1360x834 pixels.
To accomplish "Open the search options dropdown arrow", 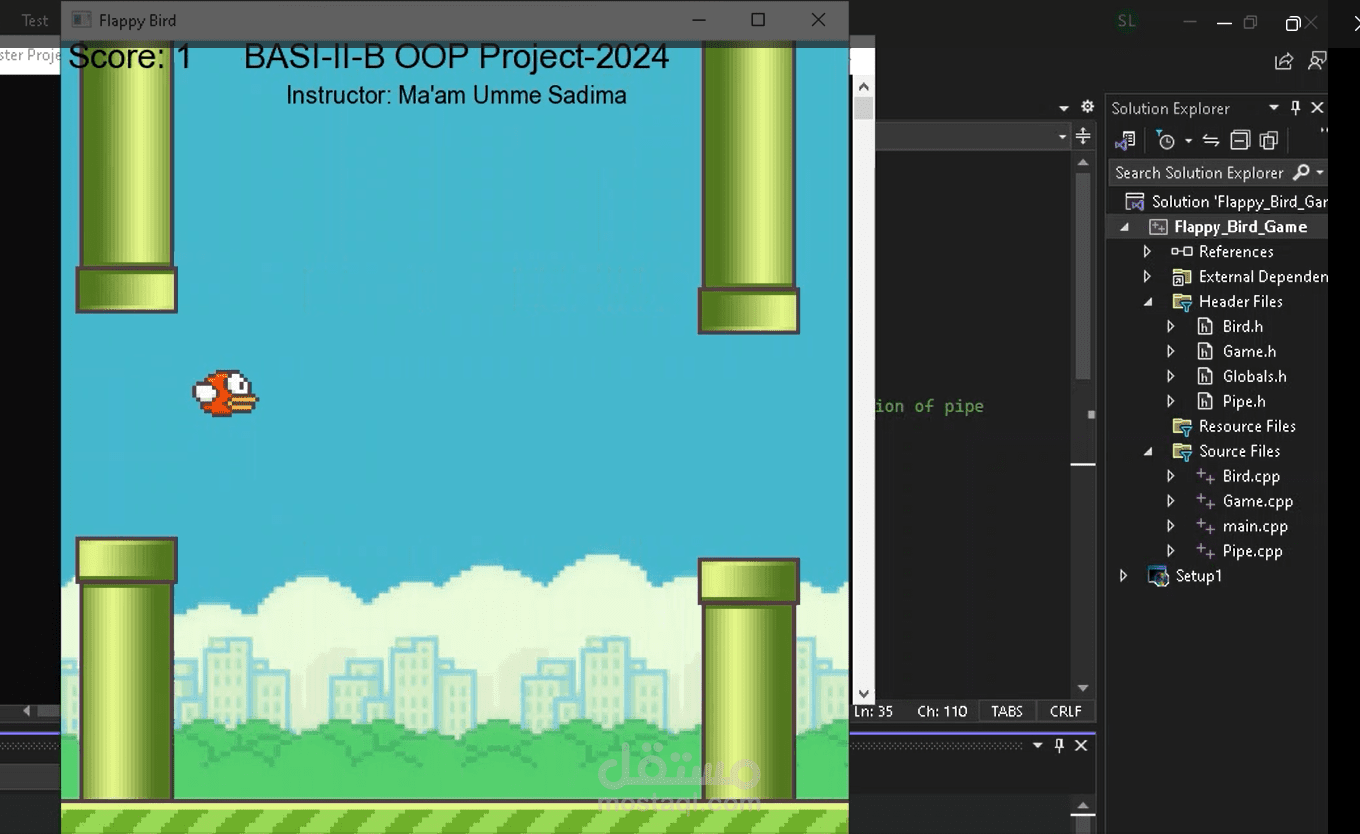I will [1320, 172].
